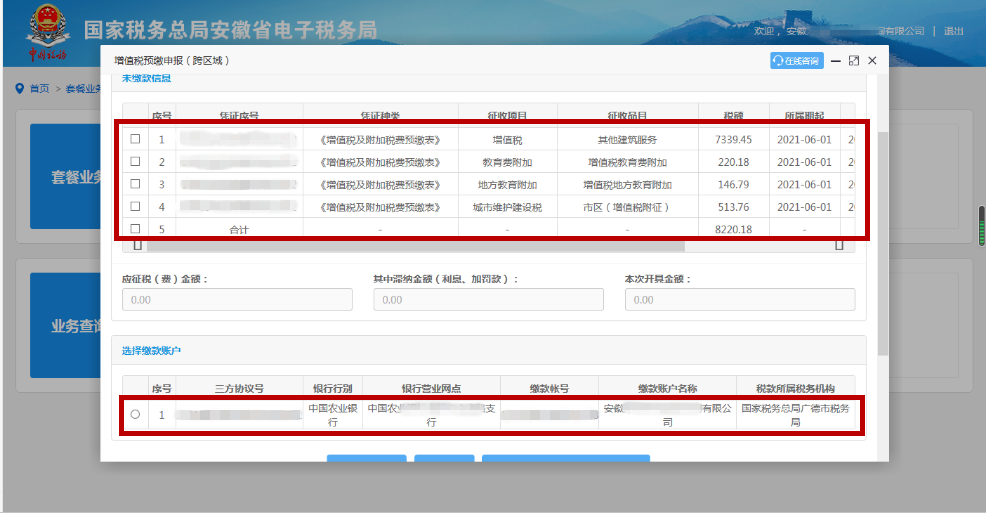The width and height of the screenshot is (987, 515).
Task: Click 中国农业银行 bank type cell
Action: click(333, 415)
